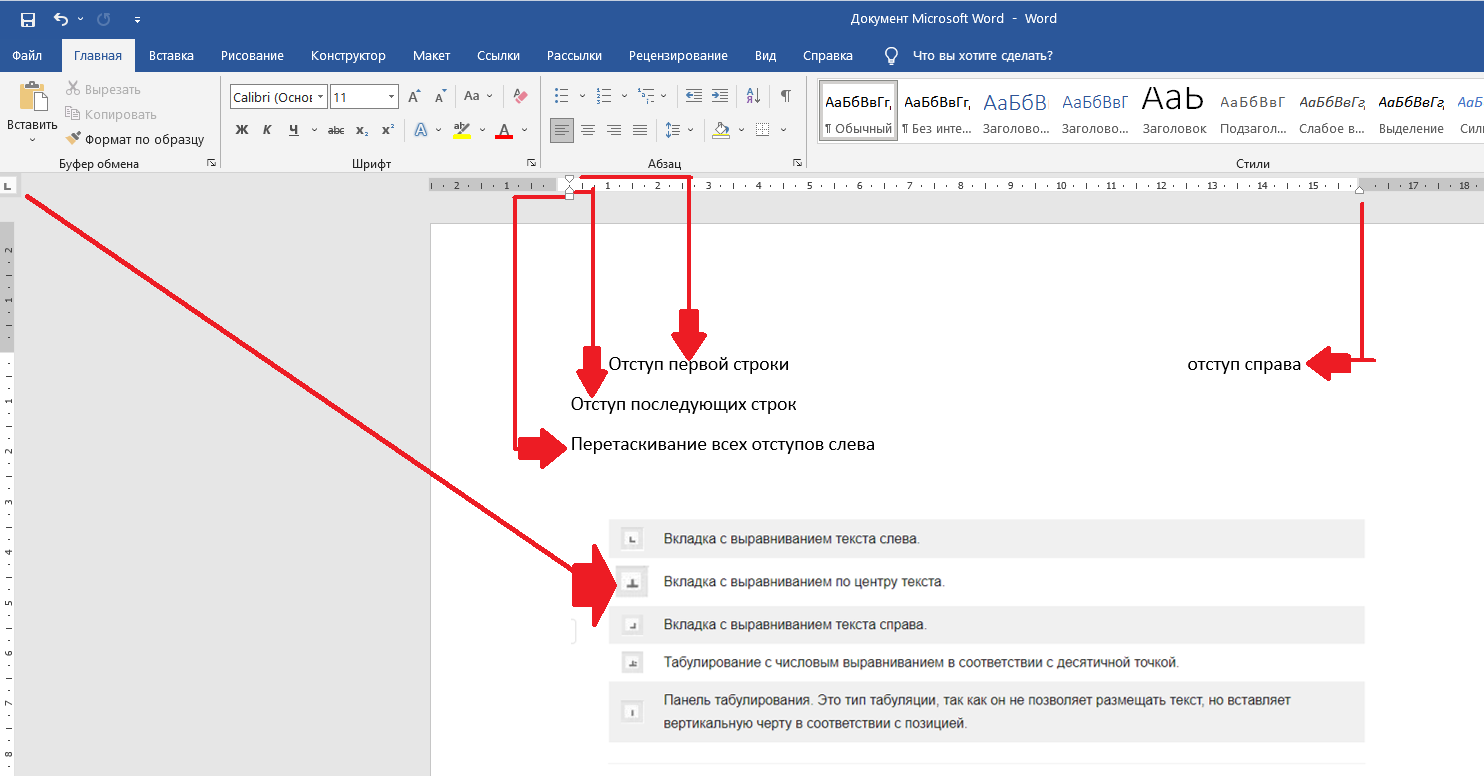The image size is (1484, 776).
Task: Select the Без интервала style thumbnail
Action: point(937,110)
